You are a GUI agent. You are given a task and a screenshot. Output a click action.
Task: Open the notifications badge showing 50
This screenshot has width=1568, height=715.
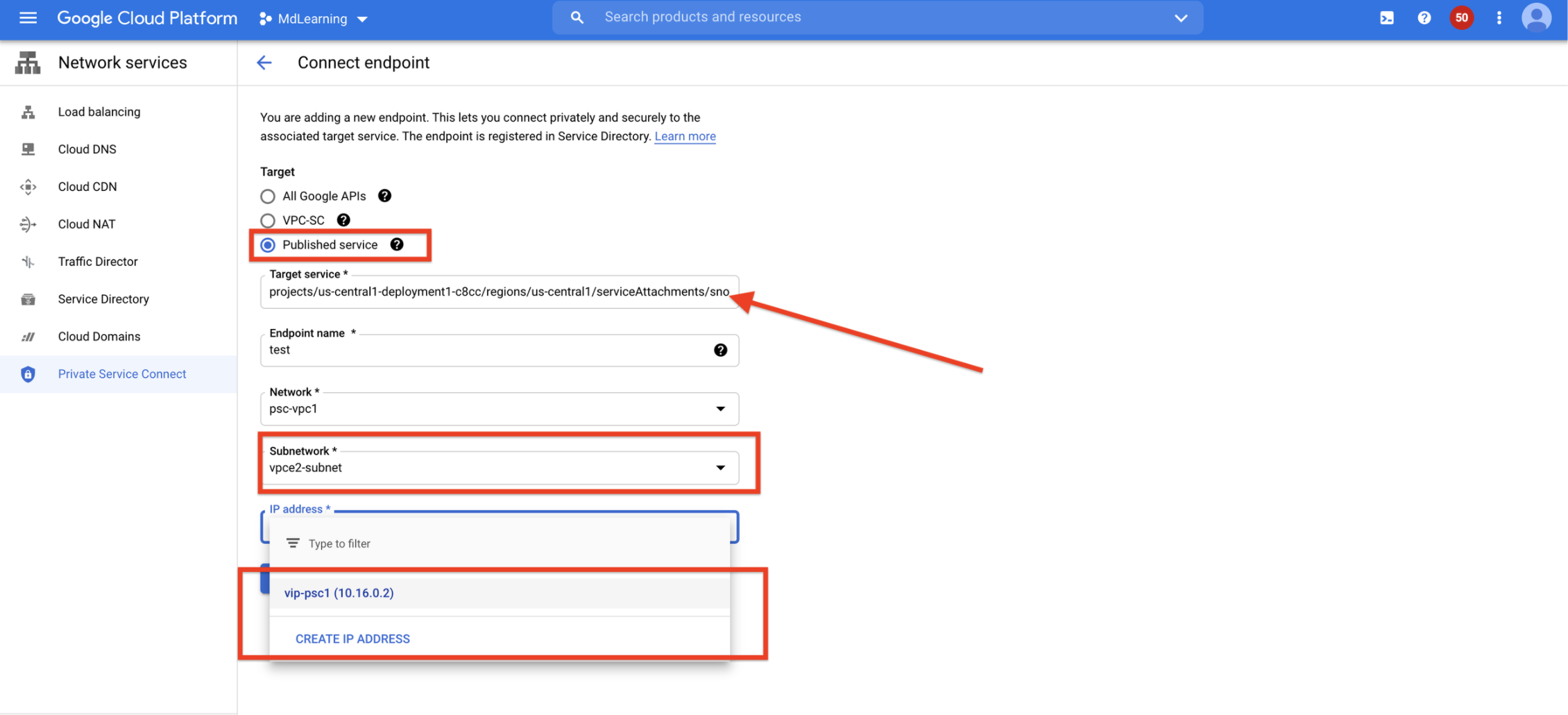(x=1461, y=18)
